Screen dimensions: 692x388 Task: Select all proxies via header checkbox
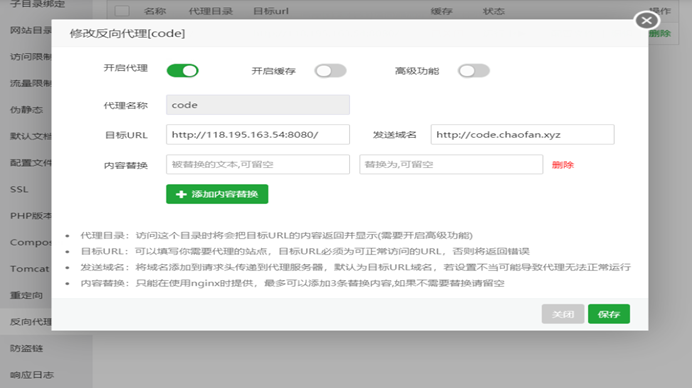point(122,11)
